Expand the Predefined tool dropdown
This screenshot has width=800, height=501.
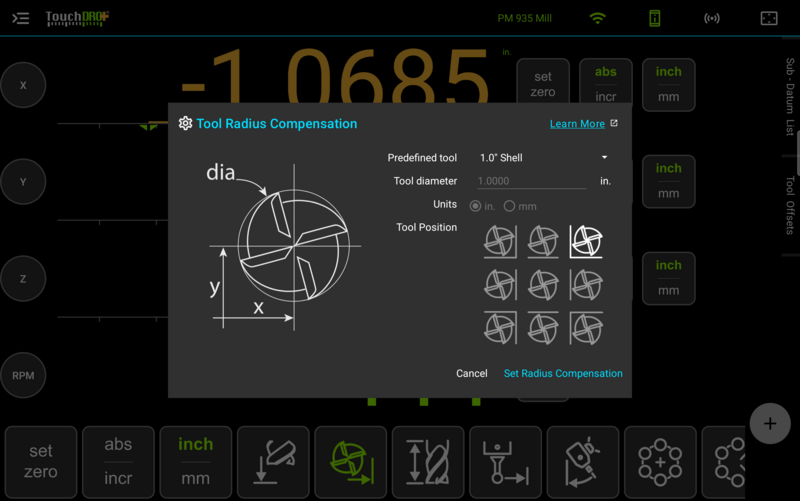[x=543, y=158]
